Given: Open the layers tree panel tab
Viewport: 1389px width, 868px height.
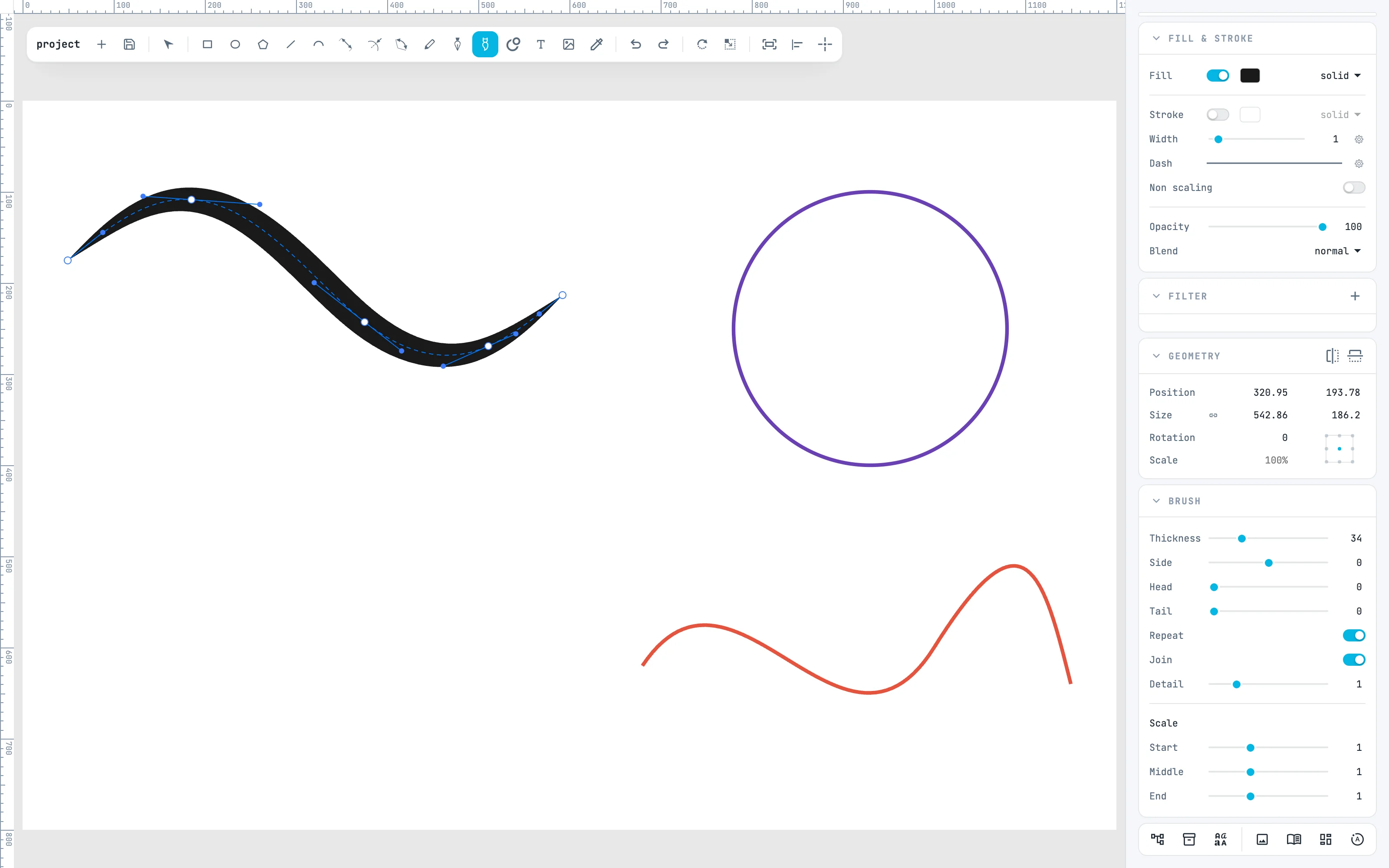Looking at the screenshot, I should coord(1157,839).
